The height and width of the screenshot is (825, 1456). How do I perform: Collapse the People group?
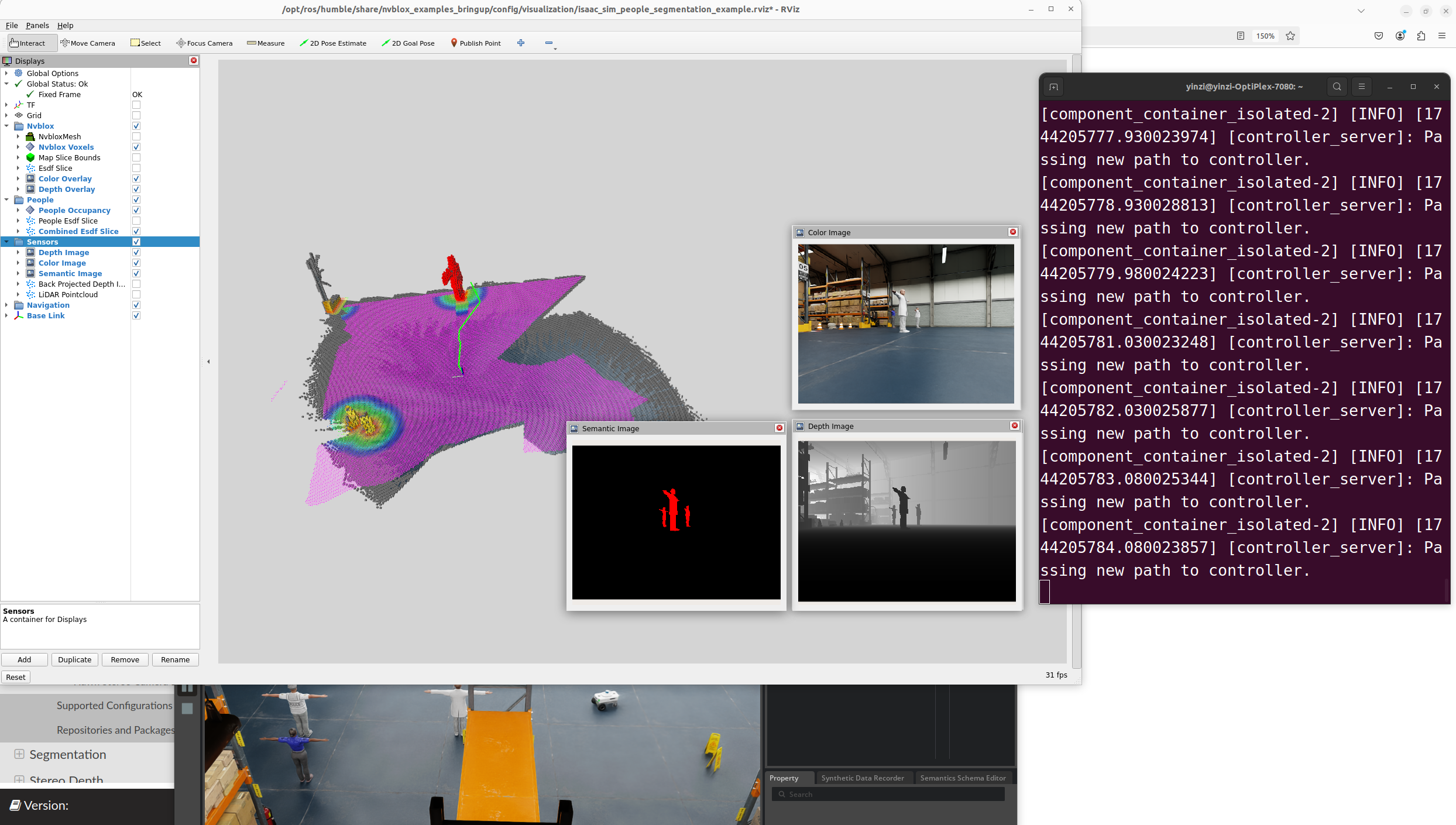6,200
